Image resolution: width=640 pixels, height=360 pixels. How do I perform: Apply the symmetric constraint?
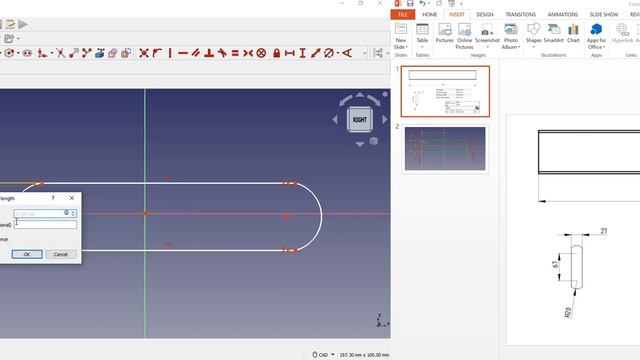point(248,53)
